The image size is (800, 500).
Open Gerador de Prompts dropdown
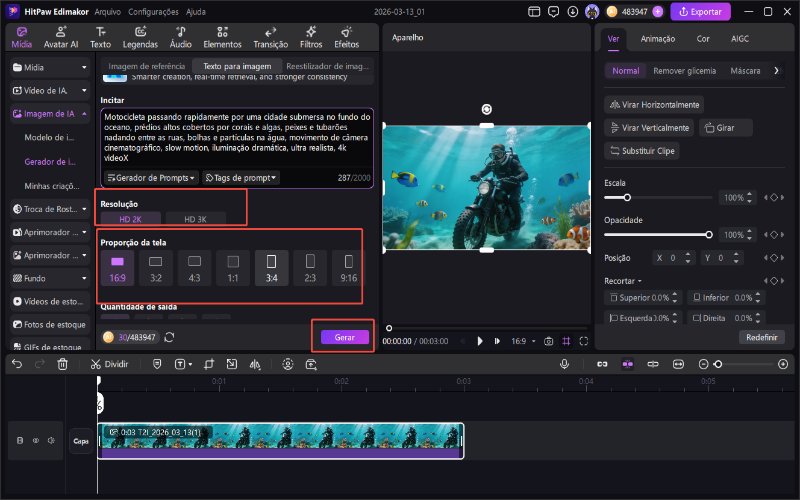[x=151, y=178]
